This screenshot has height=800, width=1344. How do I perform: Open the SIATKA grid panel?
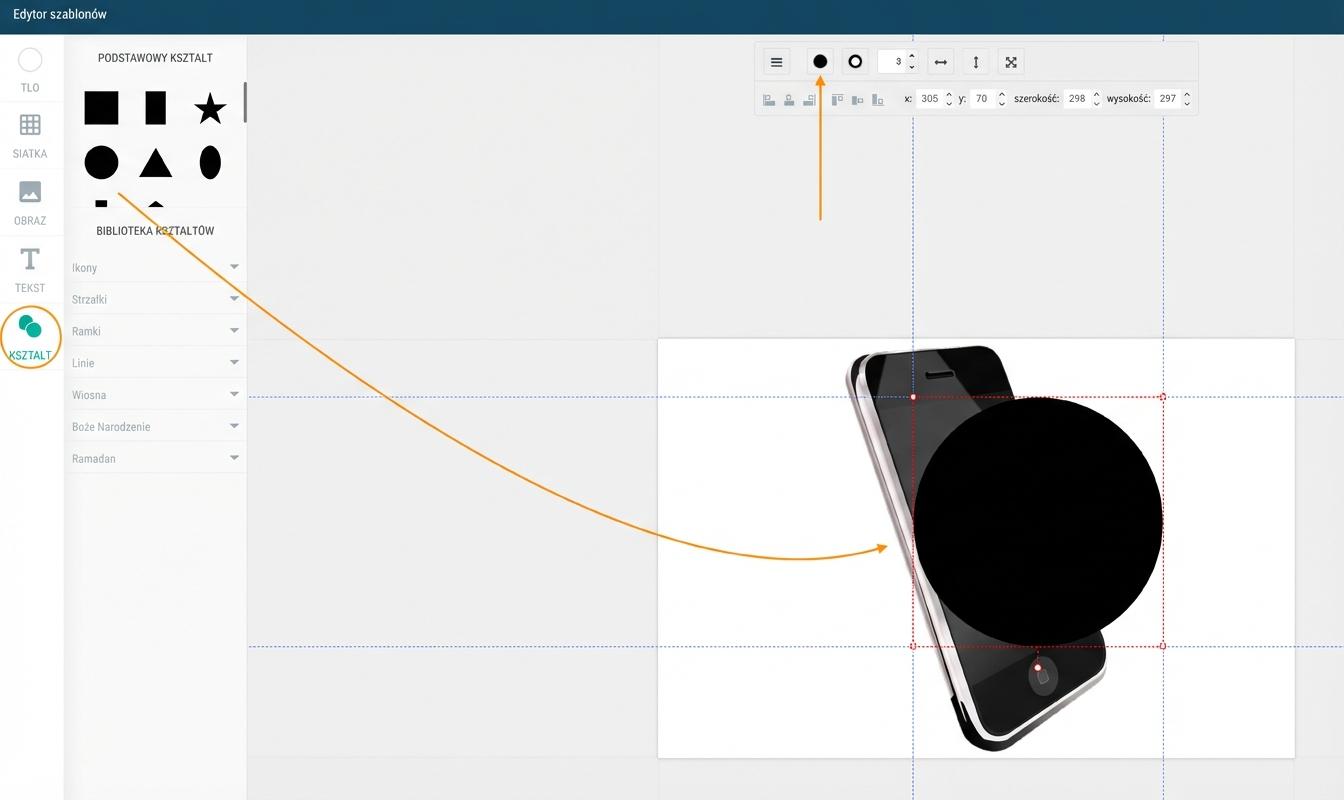[x=30, y=135]
